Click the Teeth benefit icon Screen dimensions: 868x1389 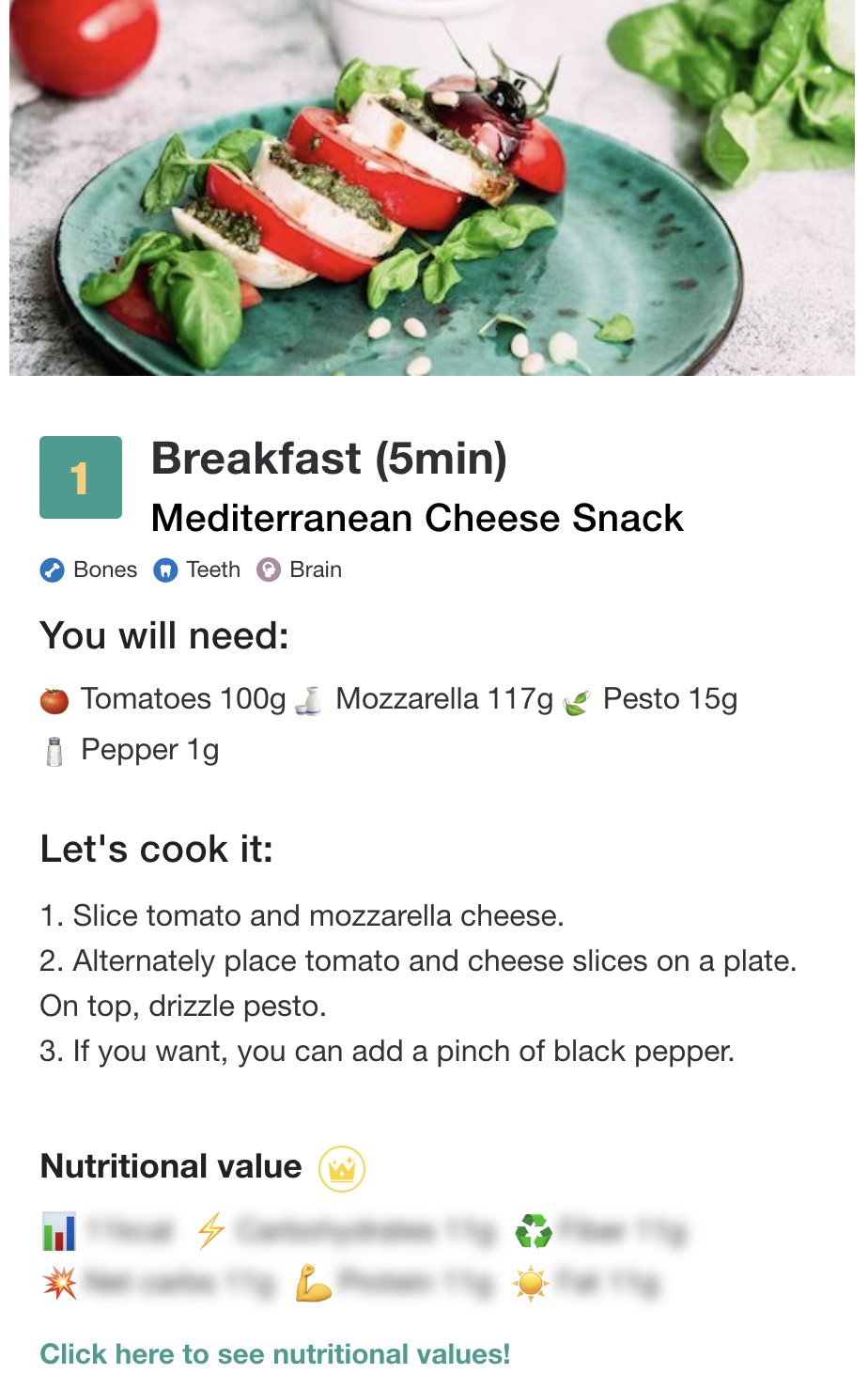[165, 570]
